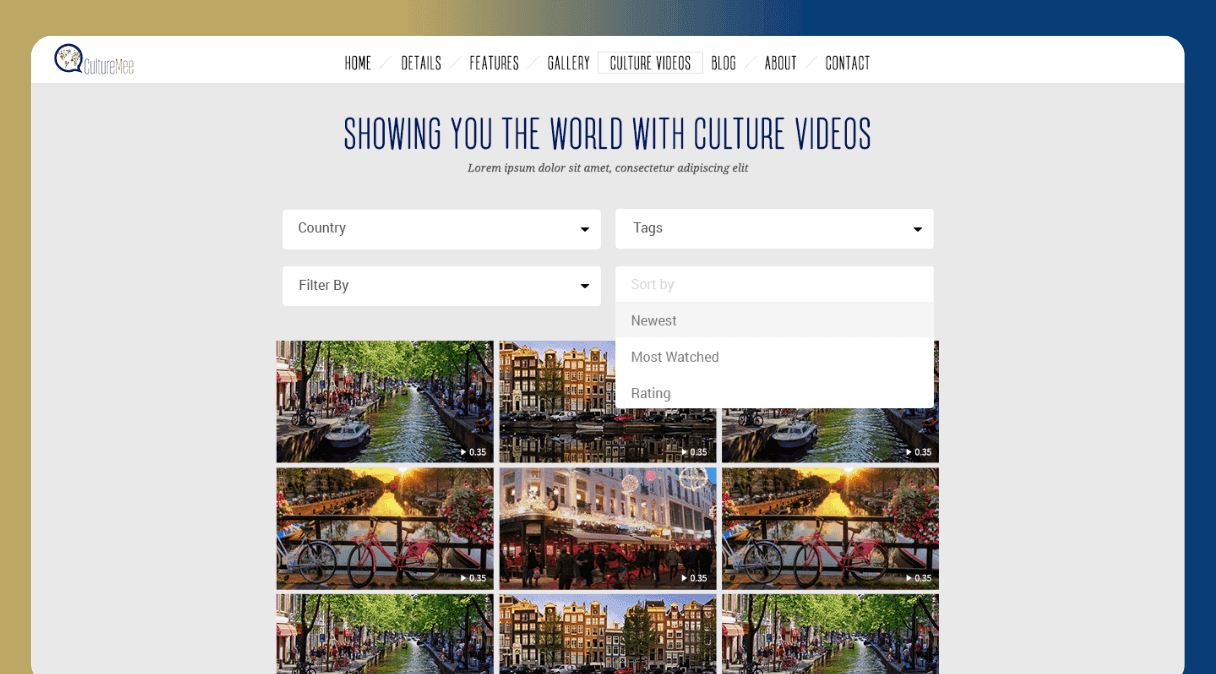Click the Country dropdown arrow
Image resolution: width=1216 pixels, height=674 pixels.
click(x=585, y=230)
